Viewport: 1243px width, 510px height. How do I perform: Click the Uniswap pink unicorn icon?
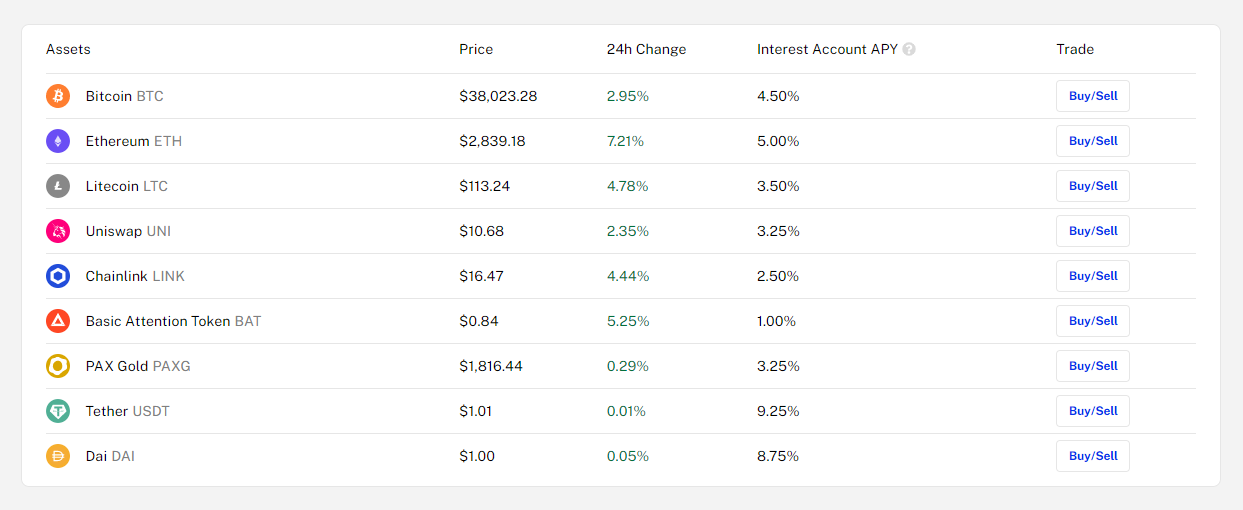[58, 231]
